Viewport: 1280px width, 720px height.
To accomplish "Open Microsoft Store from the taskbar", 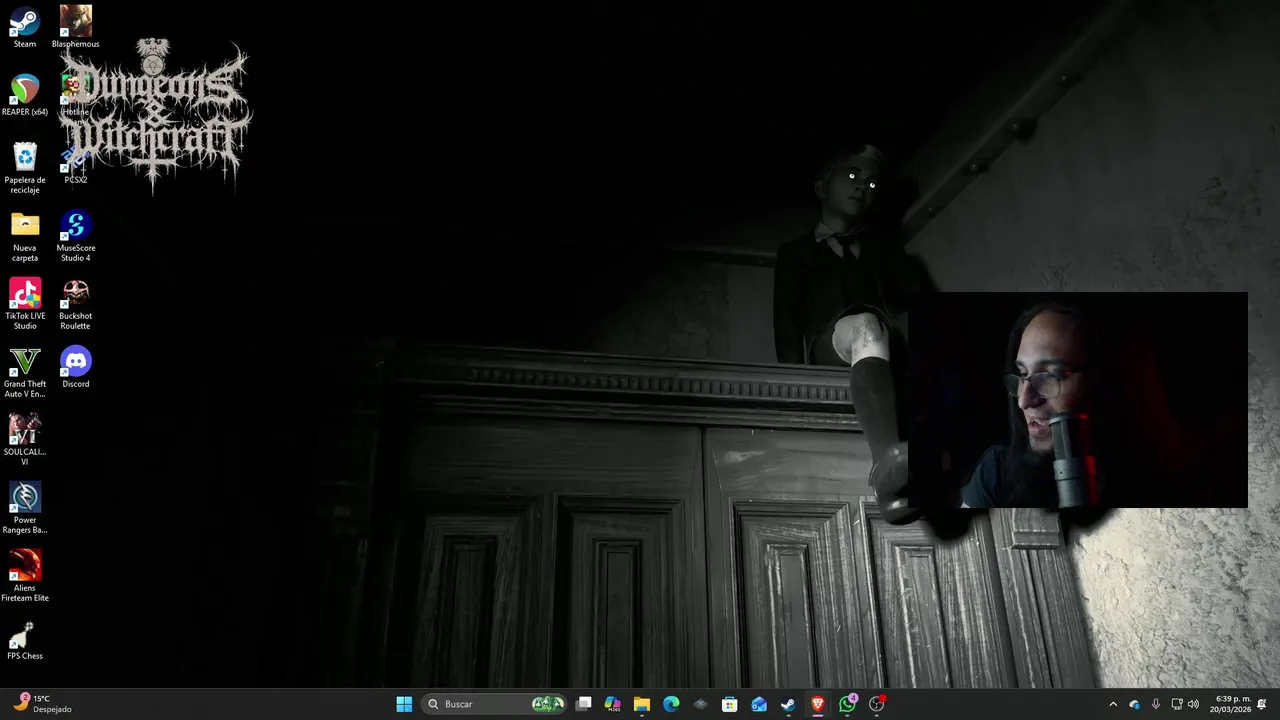I will click(730, 704).
